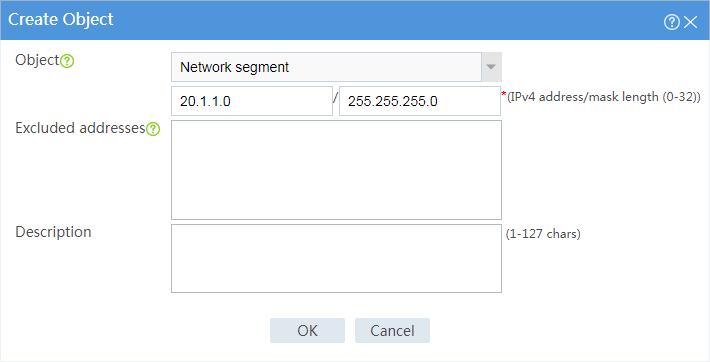Click the green help icon beside Object
This screenshot has height=362, width=710.
click(x=67, y=61)
